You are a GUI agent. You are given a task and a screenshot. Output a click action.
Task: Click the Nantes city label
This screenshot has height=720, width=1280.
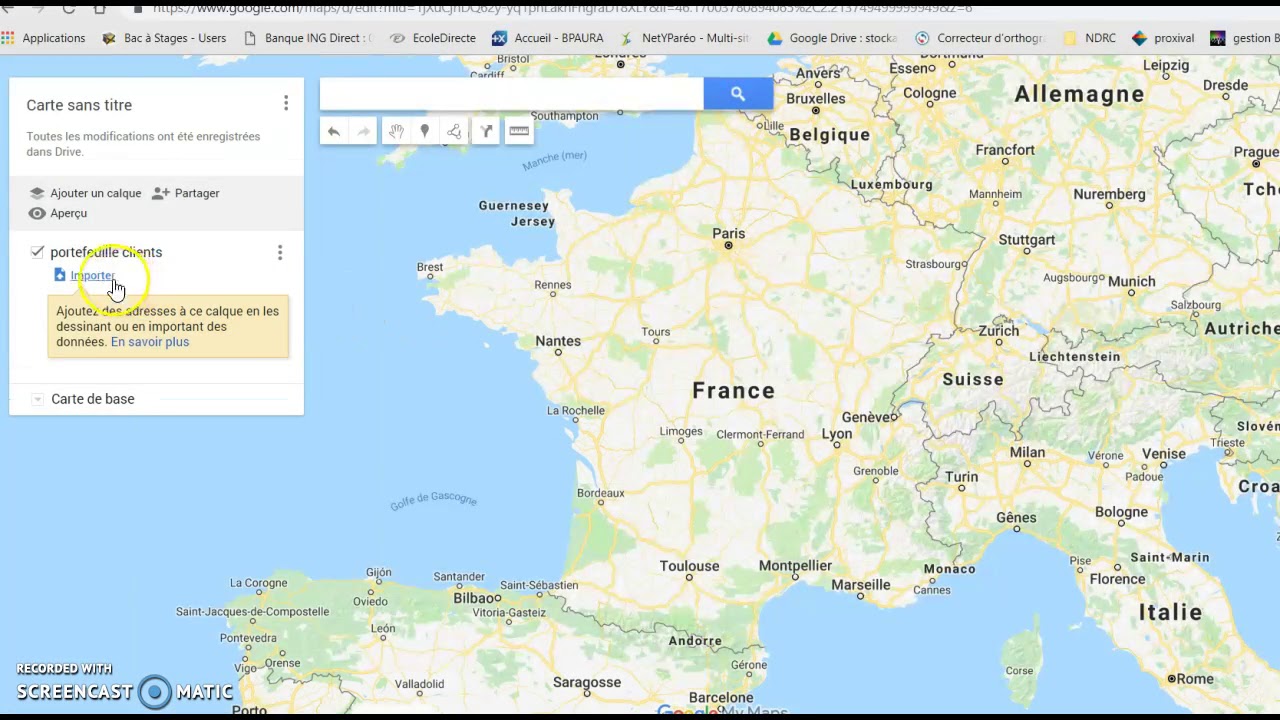558,341
